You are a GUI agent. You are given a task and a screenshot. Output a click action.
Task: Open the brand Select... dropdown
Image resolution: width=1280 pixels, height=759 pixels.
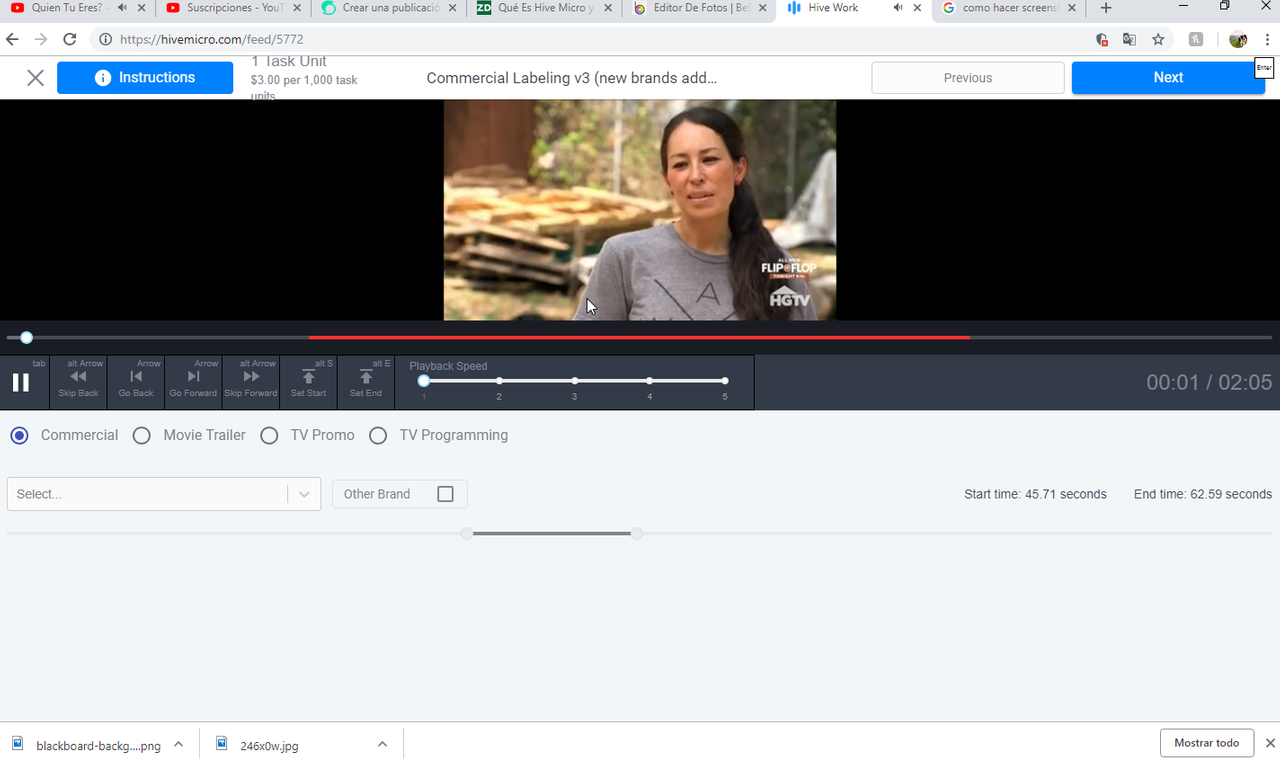click(x=164, y=494)
